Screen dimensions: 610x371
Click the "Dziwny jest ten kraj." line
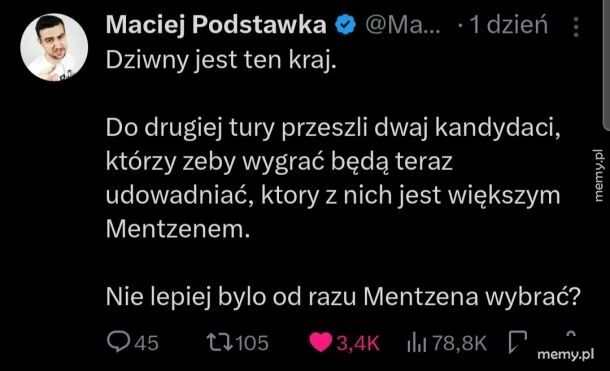221,60
